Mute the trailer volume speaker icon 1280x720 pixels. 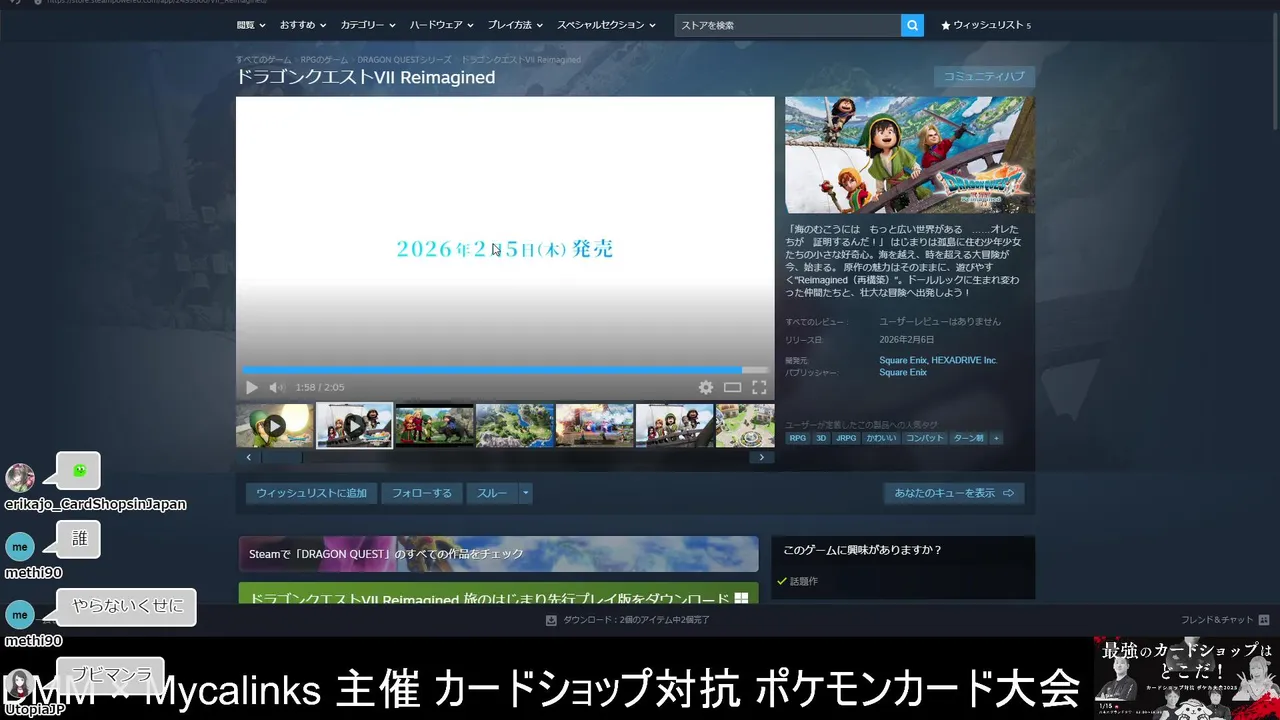pyautogui.click(x=277, y=387)
